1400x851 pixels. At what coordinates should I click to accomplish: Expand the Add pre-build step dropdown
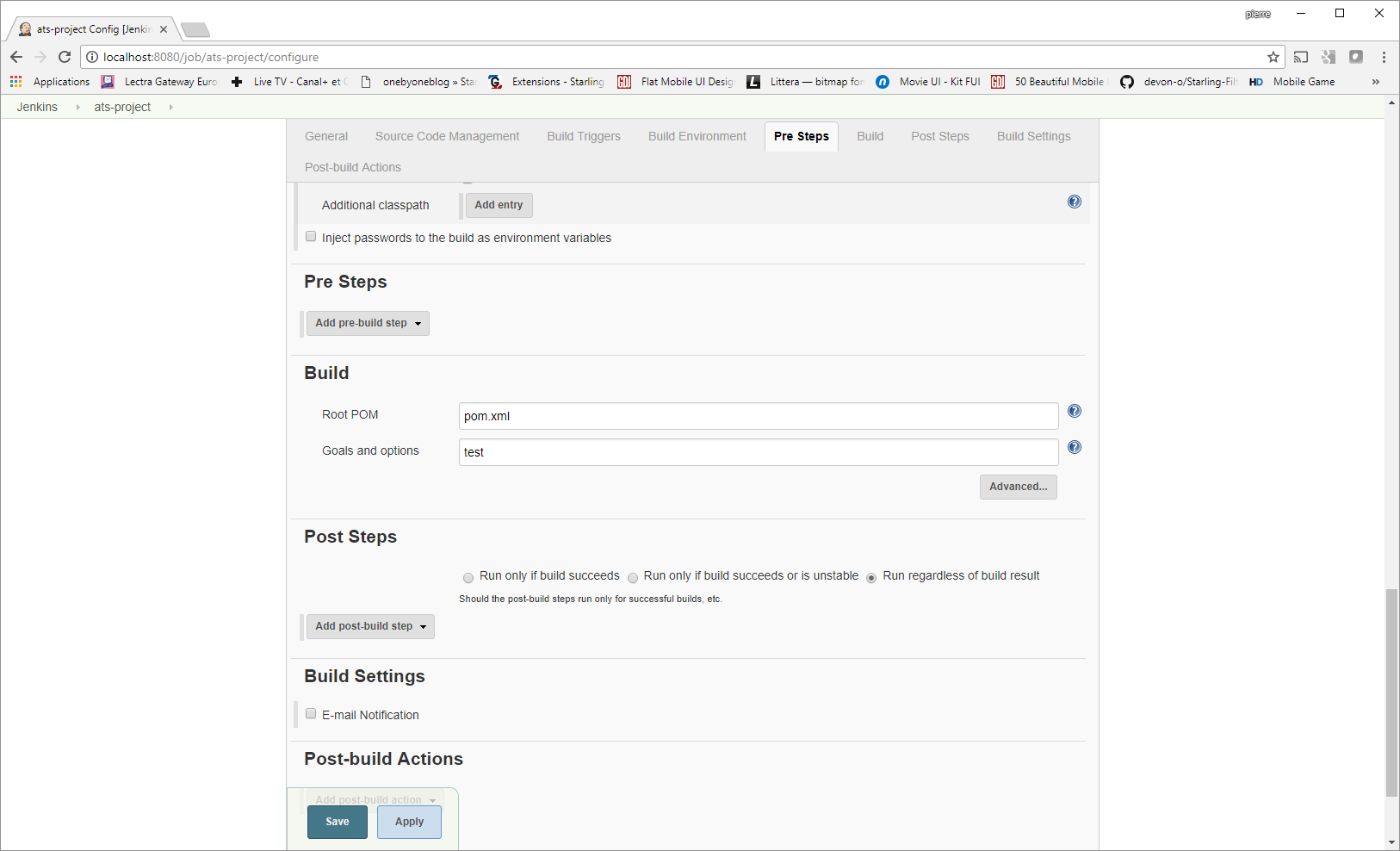(x=368, y=323)
